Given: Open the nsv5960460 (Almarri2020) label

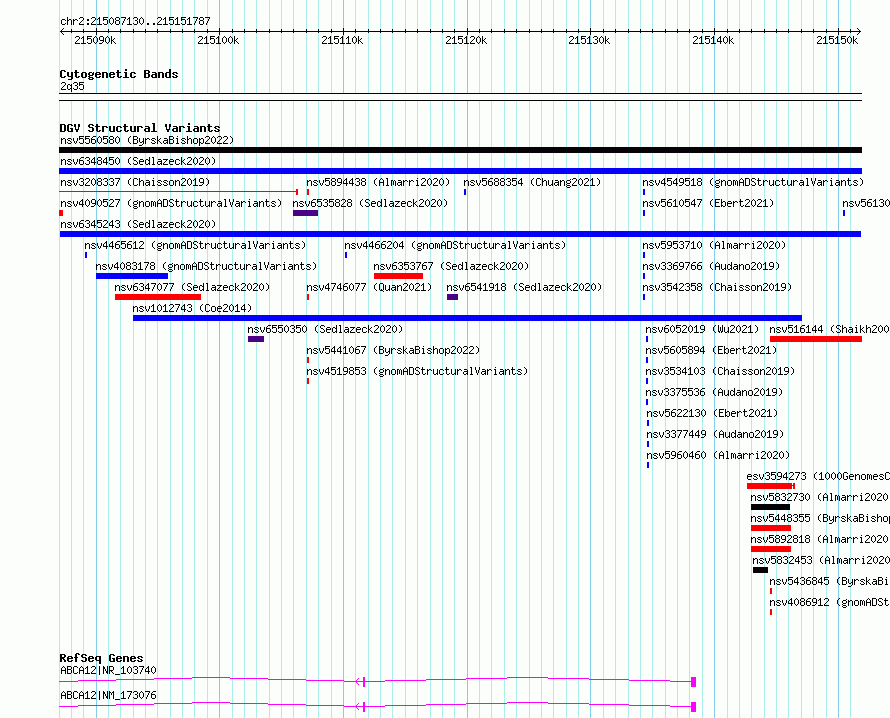Looking at the screenshot, I should (x=718, y=455).
